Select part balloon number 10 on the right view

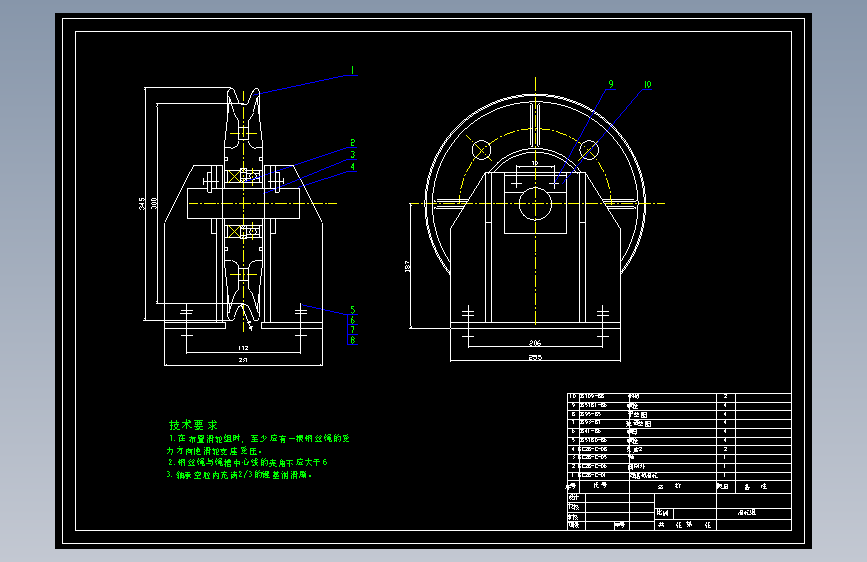[x=647, y=85]
